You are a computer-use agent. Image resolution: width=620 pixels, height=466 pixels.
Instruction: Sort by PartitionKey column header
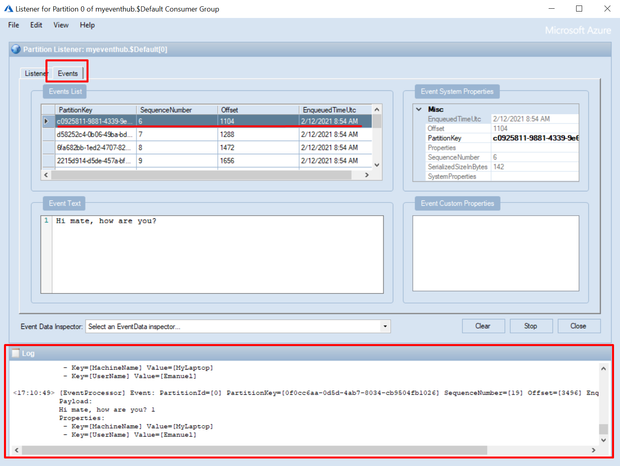(96, 110)
